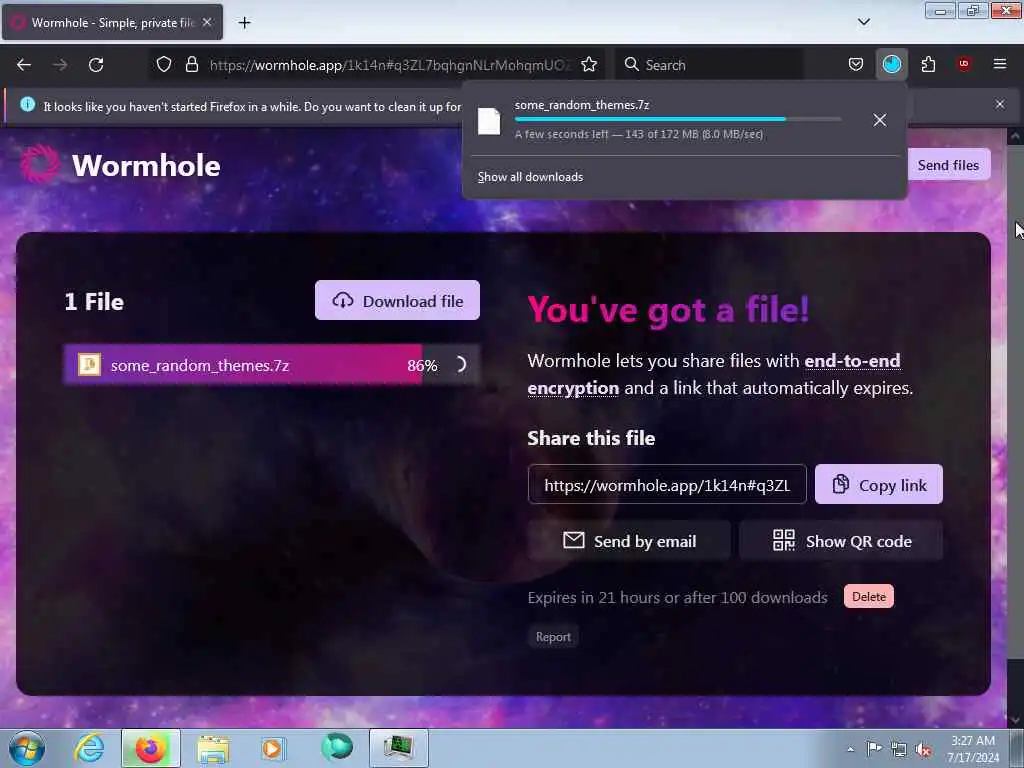Open Windows Explorer folder taskbar icon
Image resolution: width=1024 pixels, height=768 pixels.
[213, 748]
